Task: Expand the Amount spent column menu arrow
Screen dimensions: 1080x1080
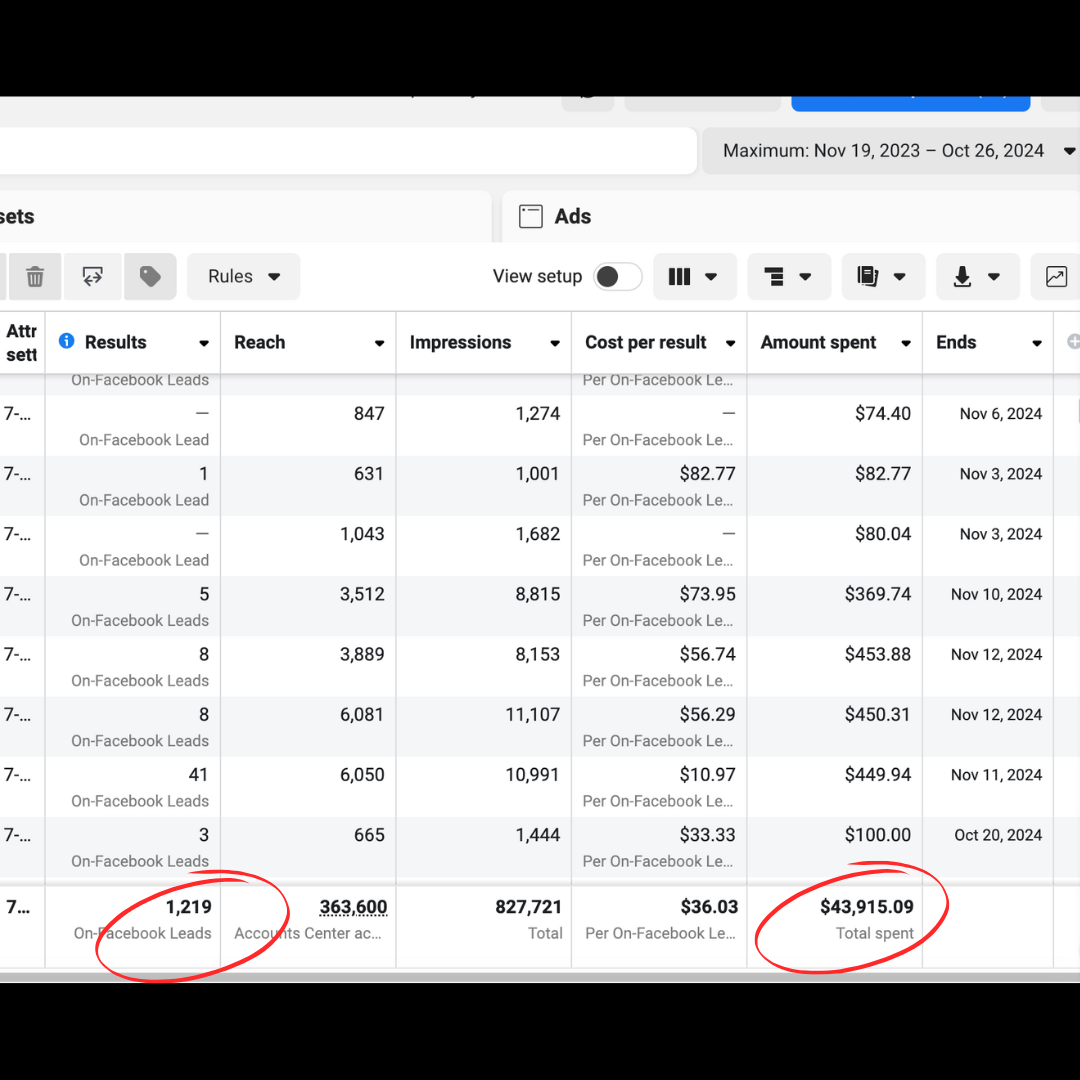Action: [x=906, y=343]
